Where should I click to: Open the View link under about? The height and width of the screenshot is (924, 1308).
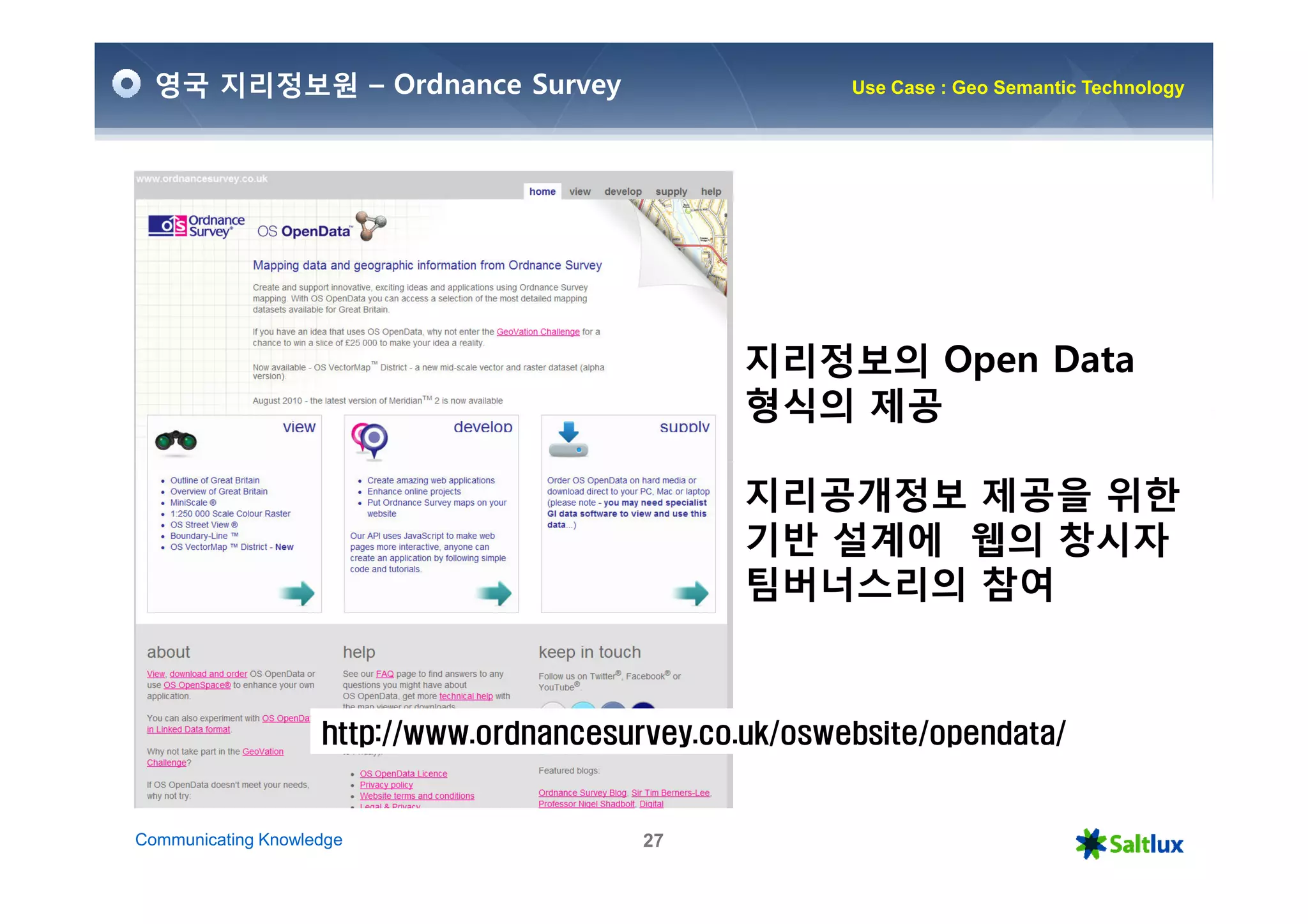tap(156, 674)
